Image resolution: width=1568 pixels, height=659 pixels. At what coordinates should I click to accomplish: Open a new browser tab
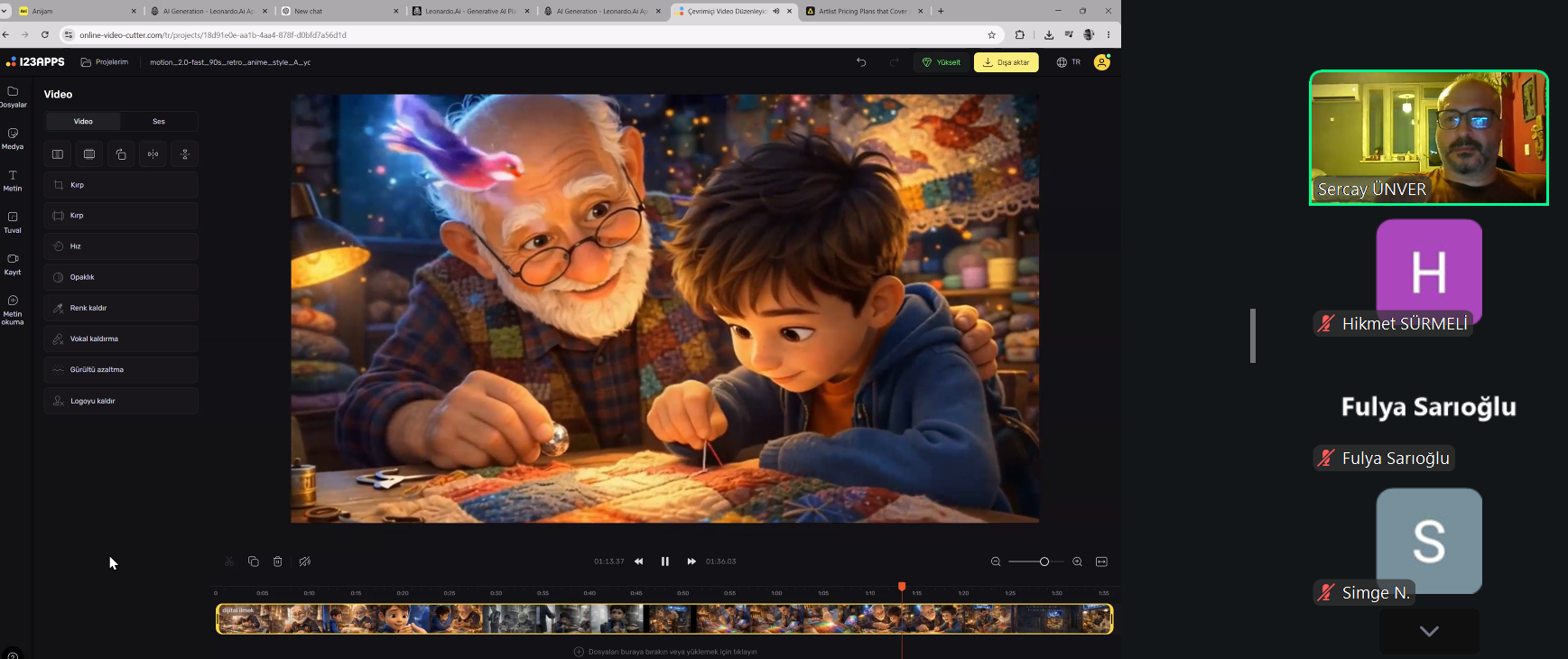[941, 12]
